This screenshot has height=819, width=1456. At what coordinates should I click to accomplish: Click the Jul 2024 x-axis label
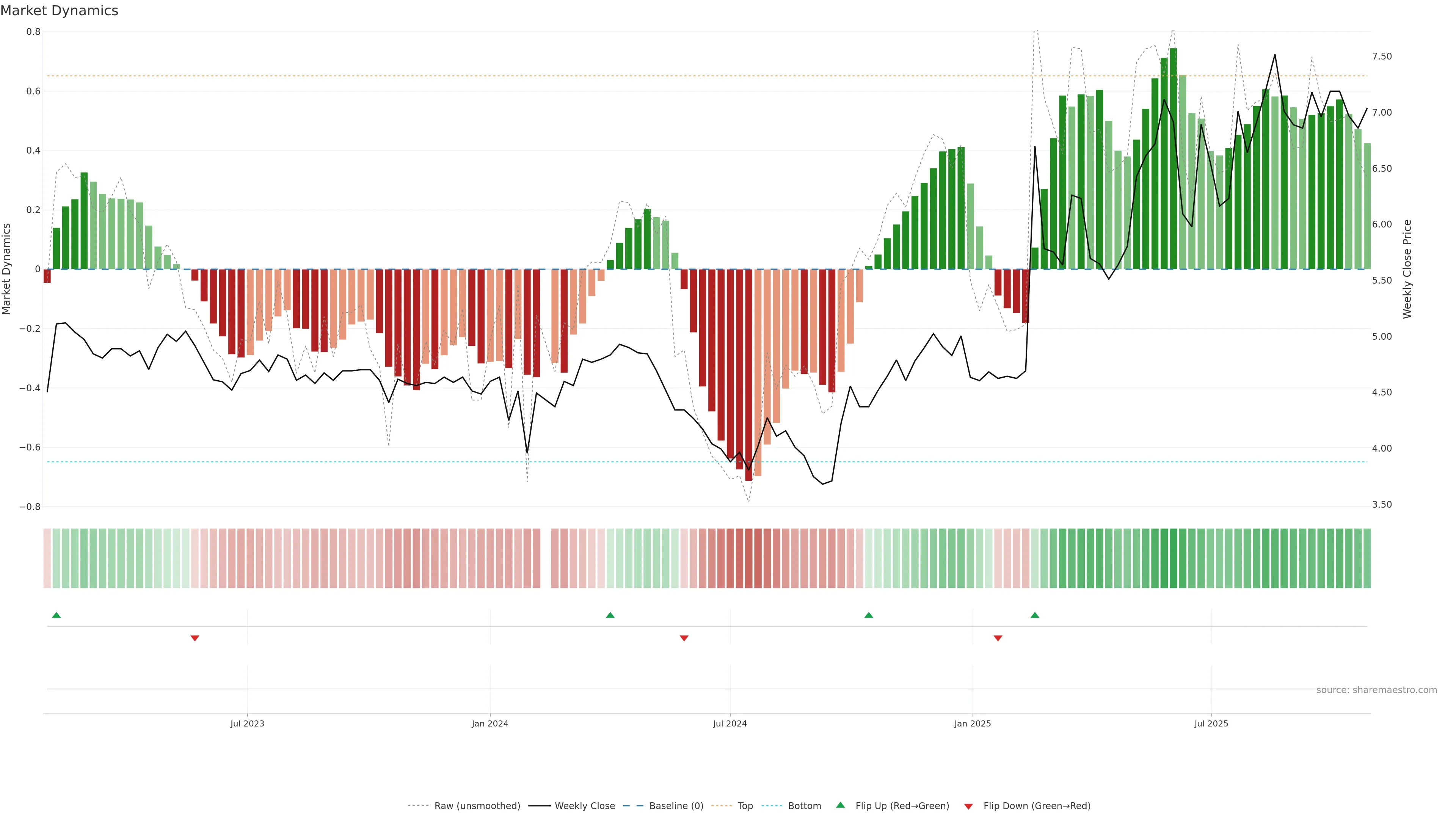coord(730,723)
